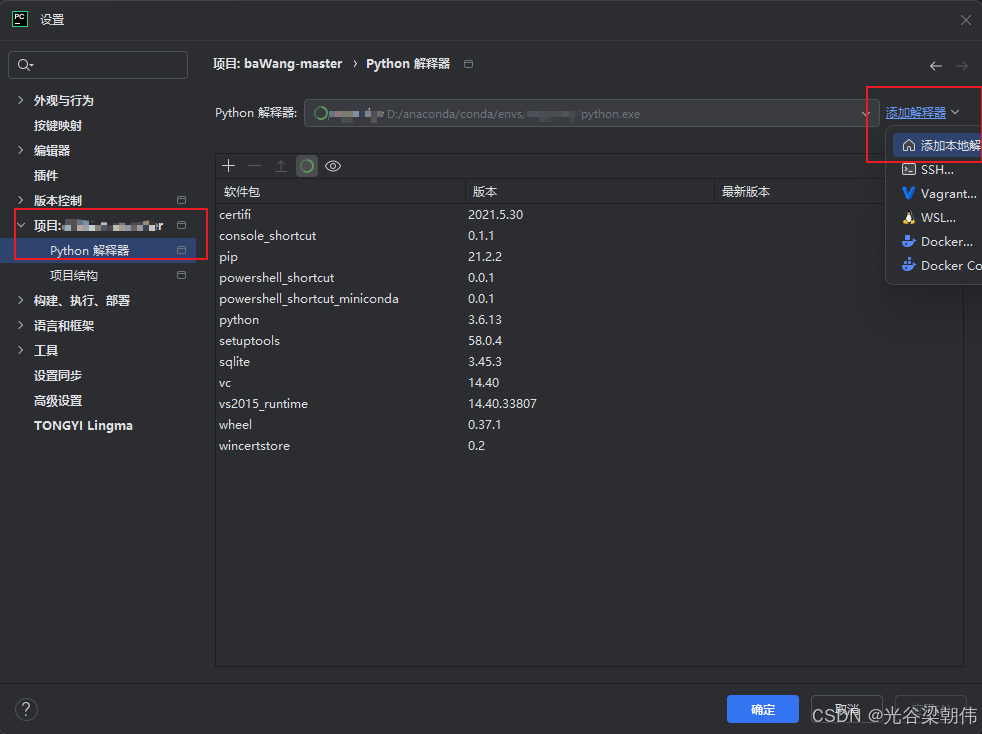This screenshot has height=734, width=982.
Task: Select the powershell_shortcut_miniconda row
Action: coord(589,299)
